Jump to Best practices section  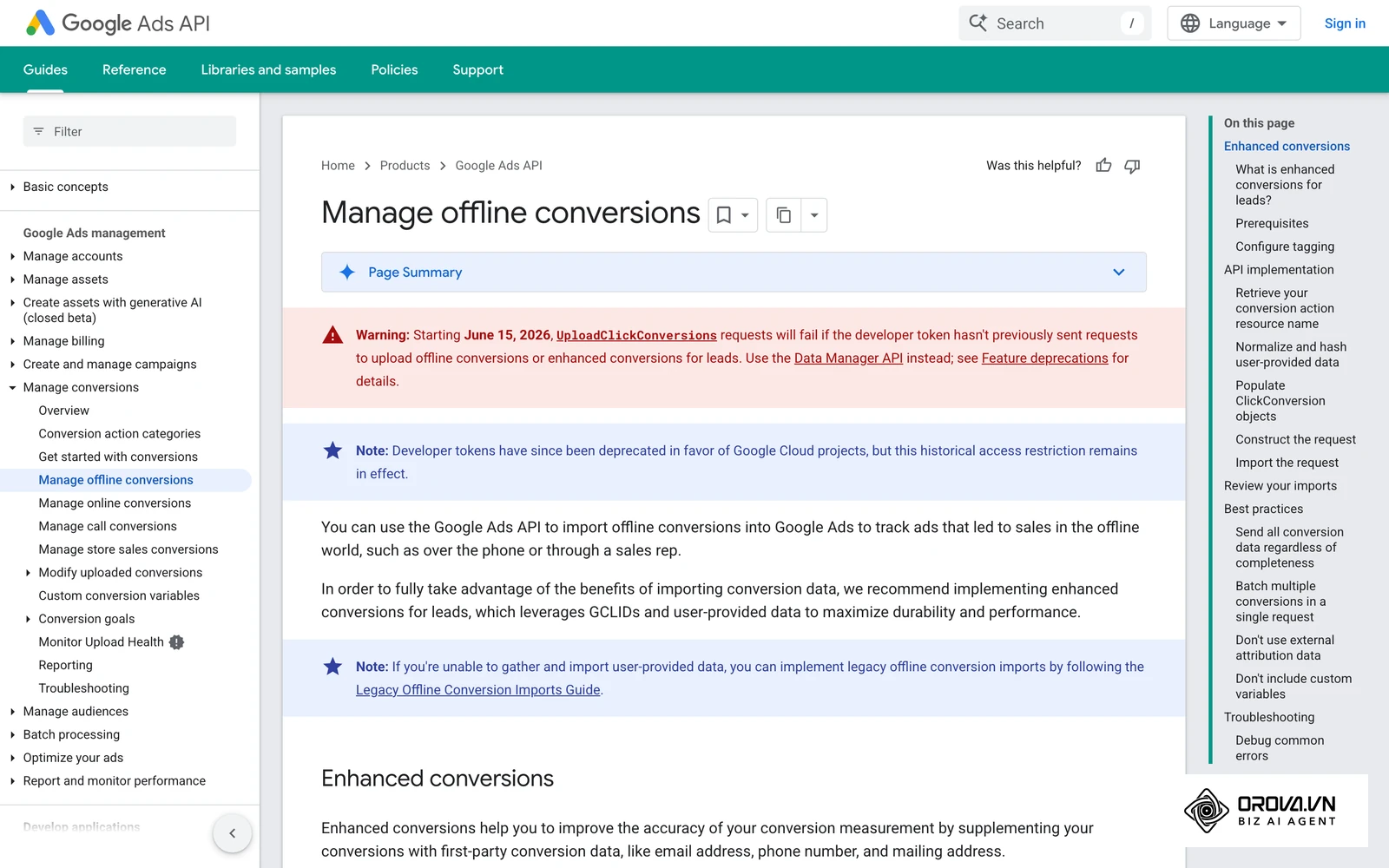[x=1263, y=510]
